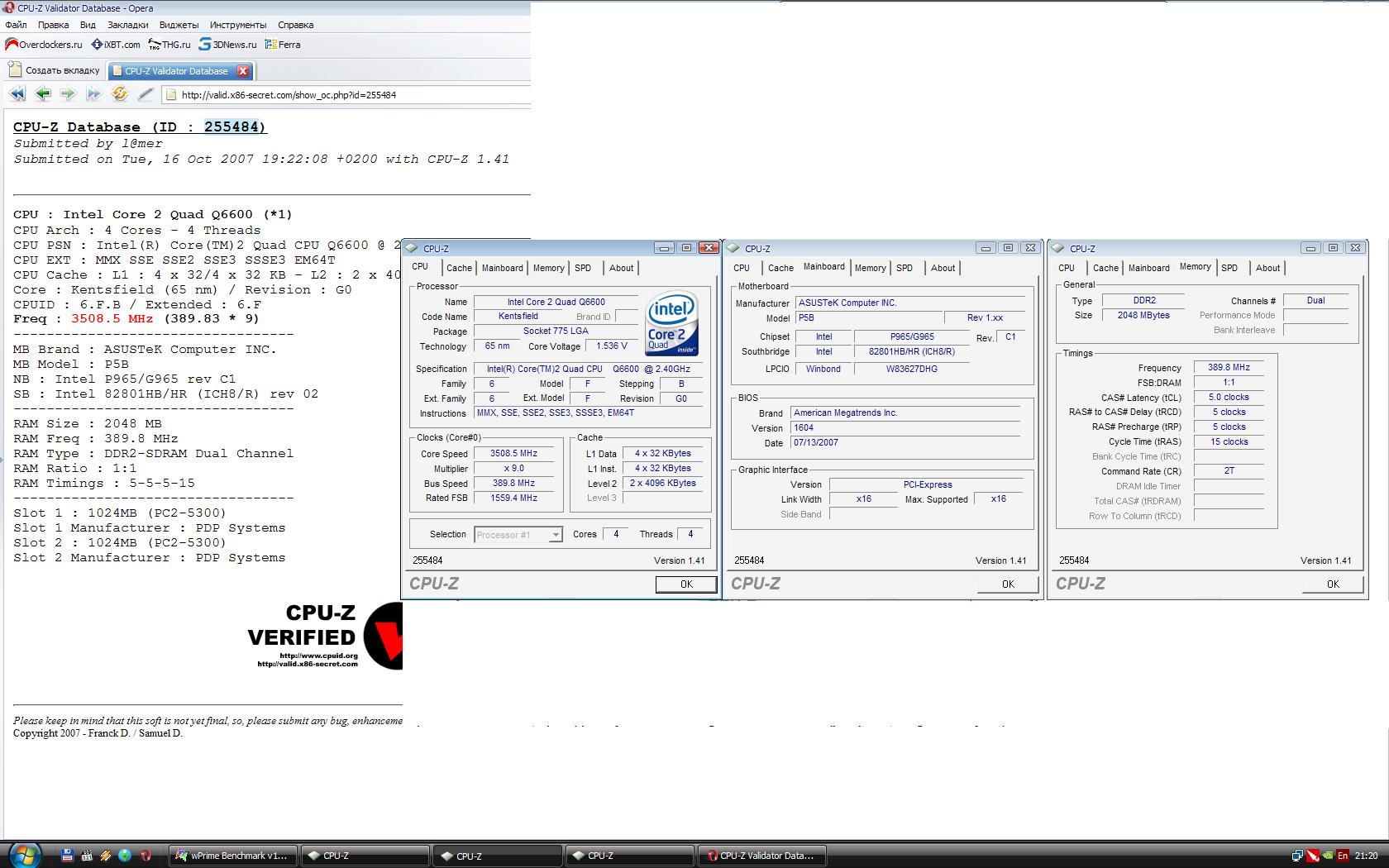This screenshot has height=868, width=1389.
Task: Open the Виджеты menu
Action: (179, 25)
